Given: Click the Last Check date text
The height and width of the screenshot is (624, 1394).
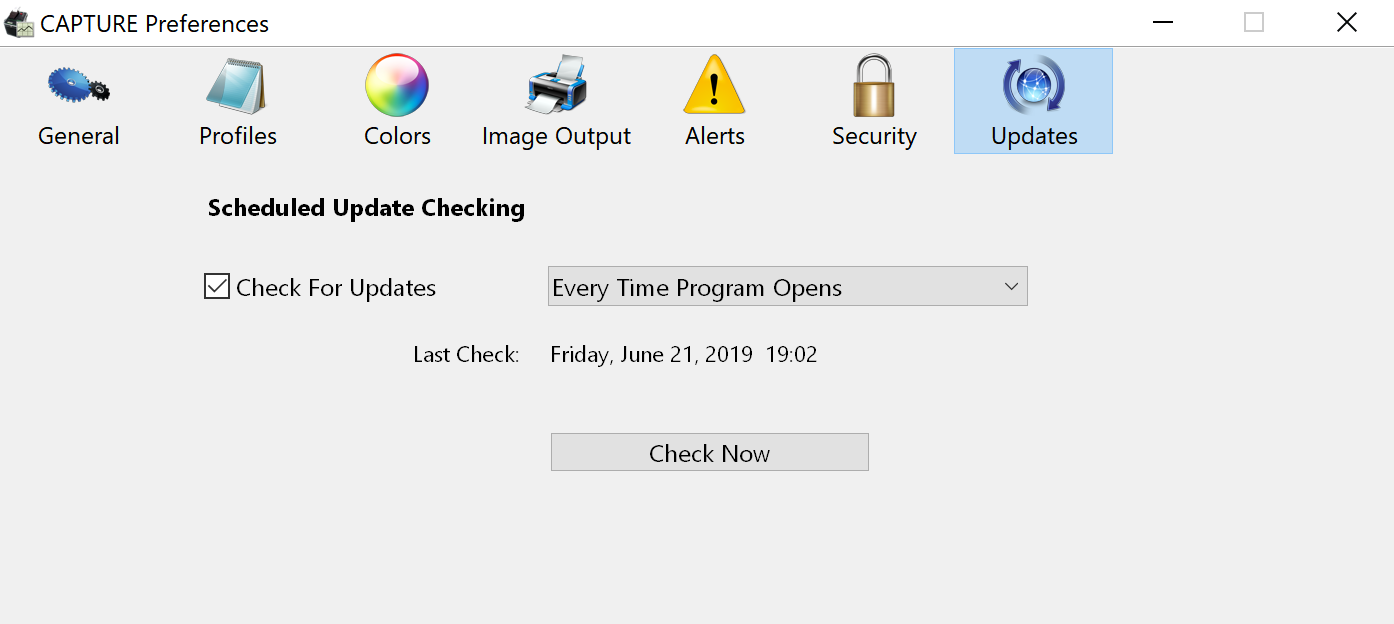Looking at the screenshot, I should [x=683, y=354].
